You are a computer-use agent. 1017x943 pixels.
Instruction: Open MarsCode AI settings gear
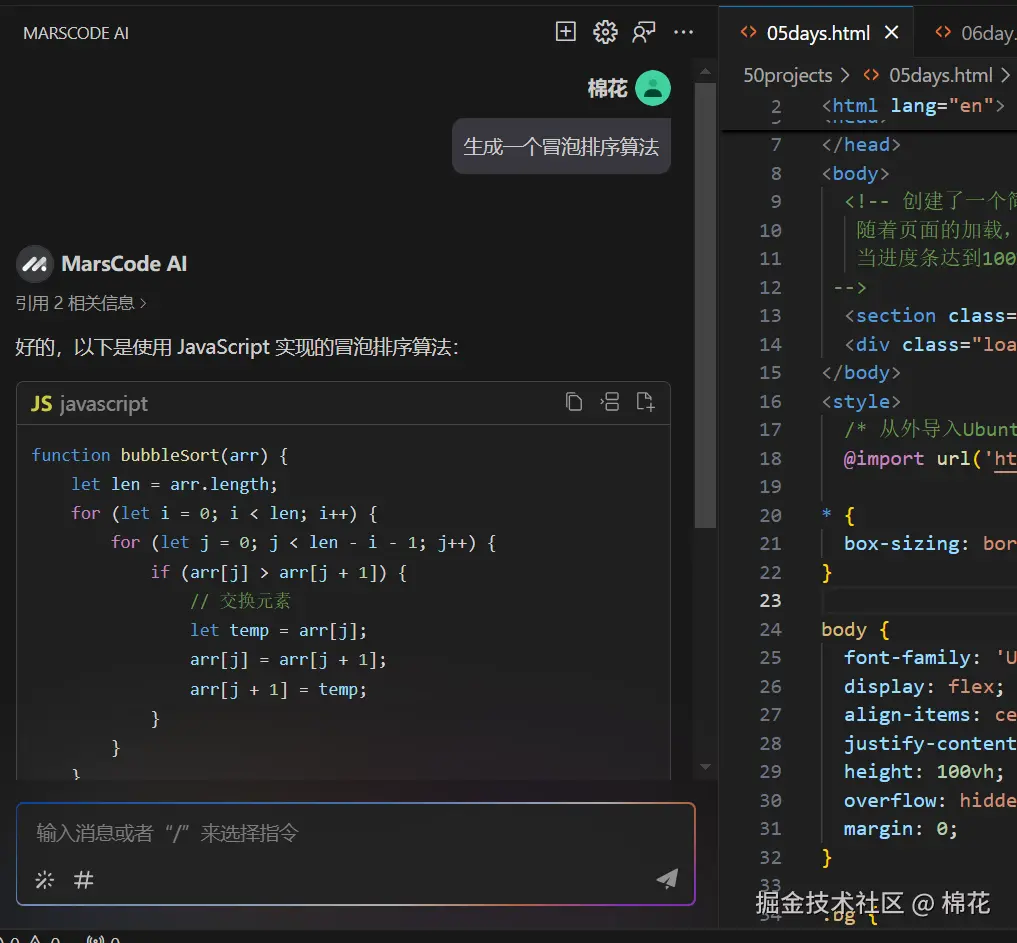tap(605, 31)
